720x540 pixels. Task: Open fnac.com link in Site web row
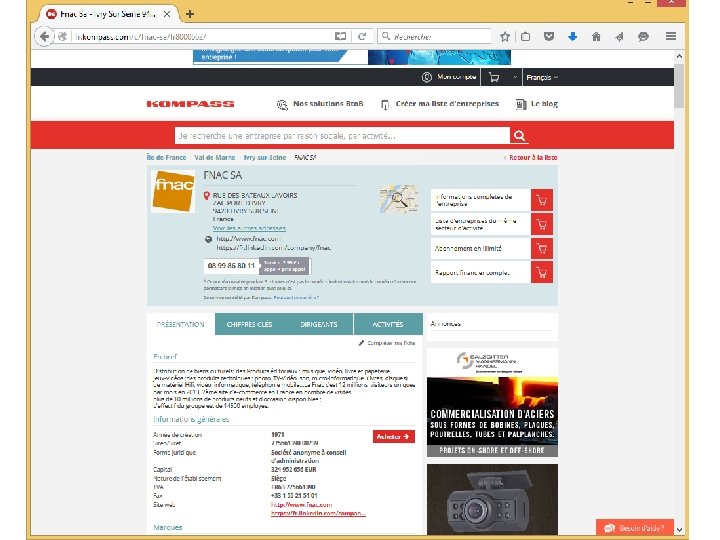point(301,505)
